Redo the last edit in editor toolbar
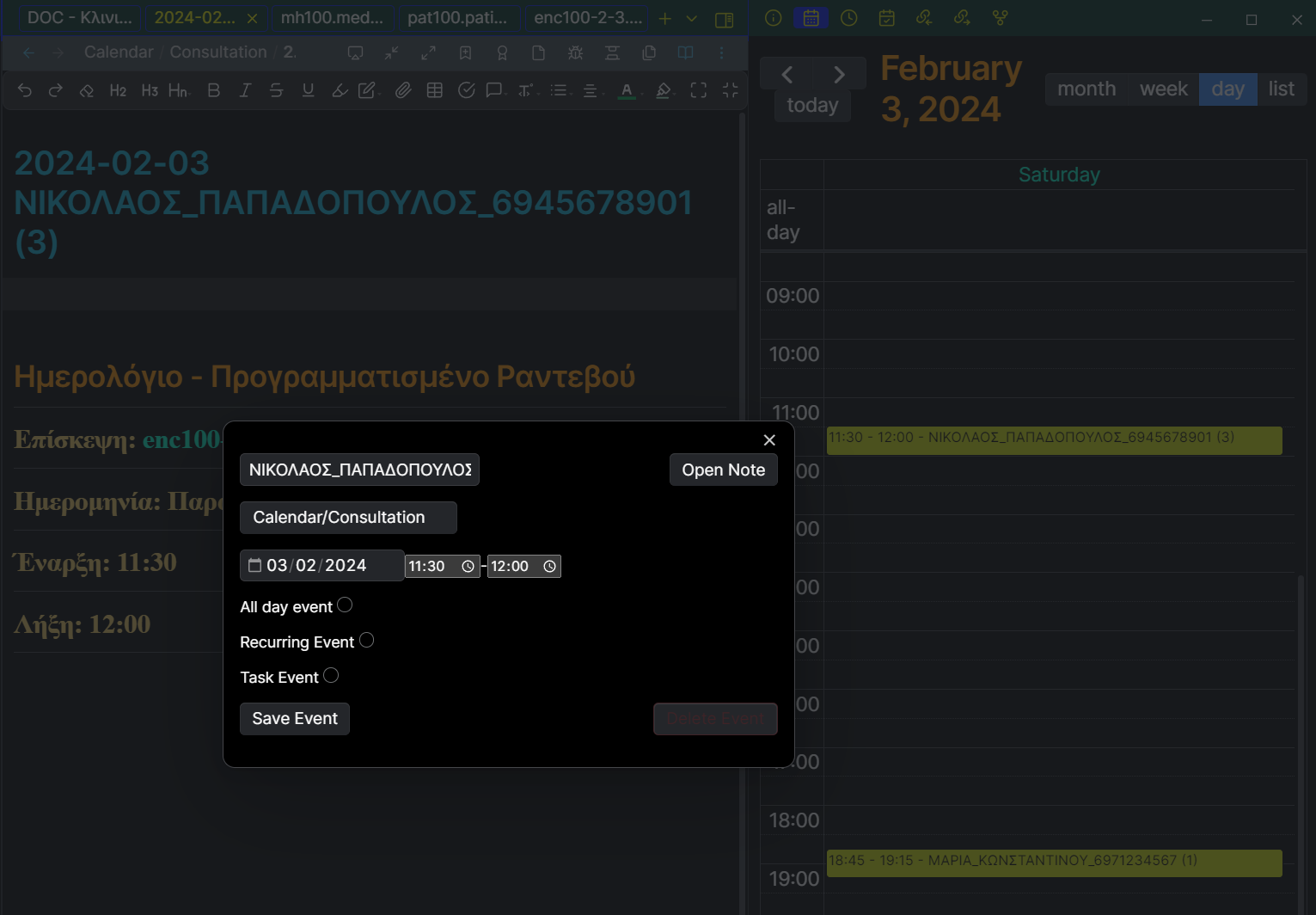The width and height of the screenshot is (1316, 915). point(55,90)
